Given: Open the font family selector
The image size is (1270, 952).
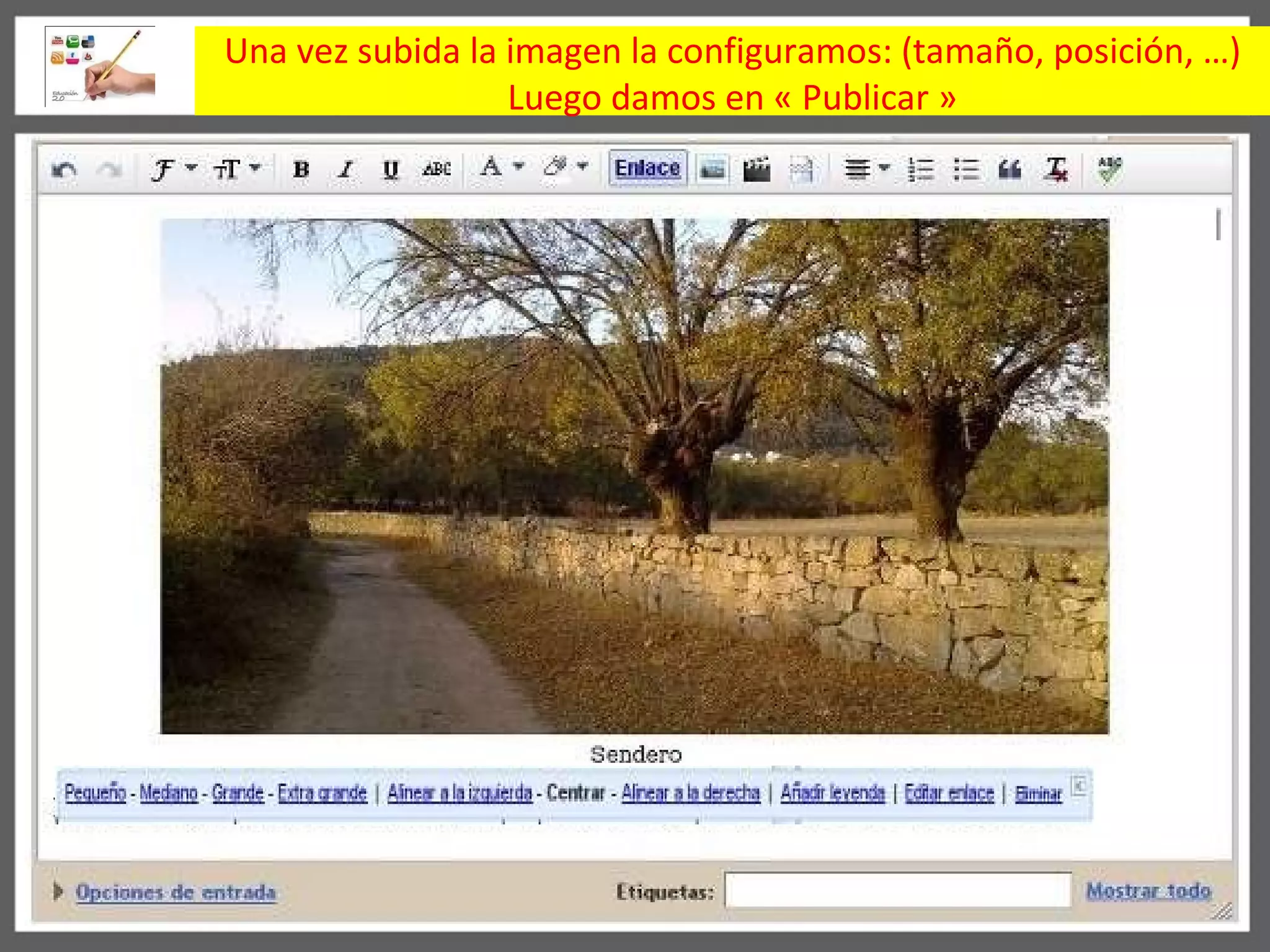Looking at the screenshot, I should pos(162,169).
